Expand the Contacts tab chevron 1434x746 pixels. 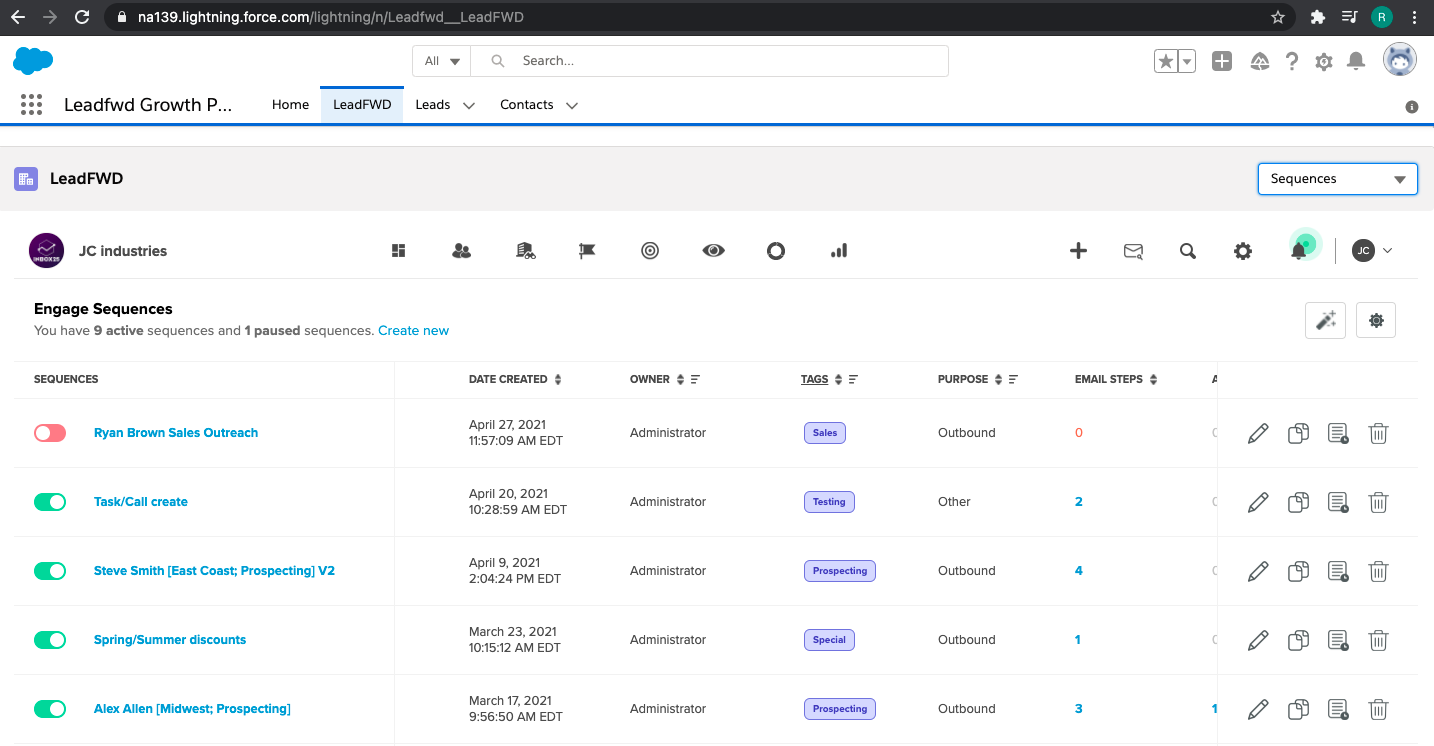click(x=572, y=105)
